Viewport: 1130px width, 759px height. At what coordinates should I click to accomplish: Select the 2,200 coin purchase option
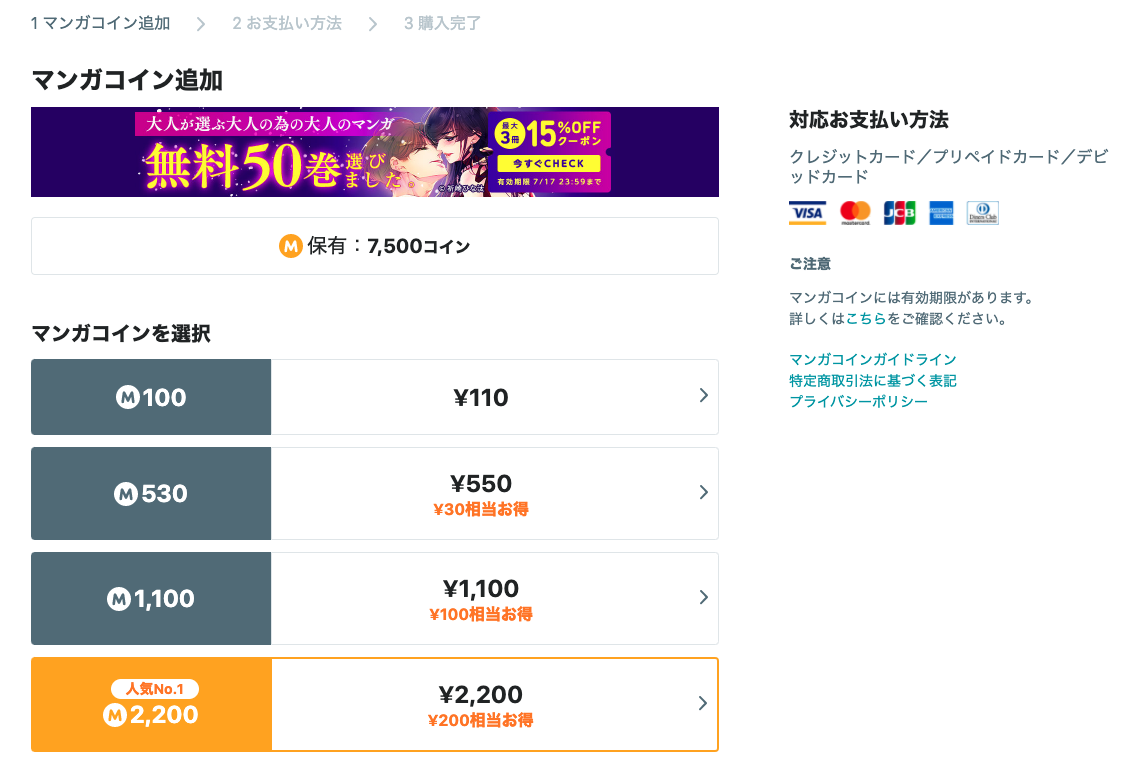coord(374,705)
